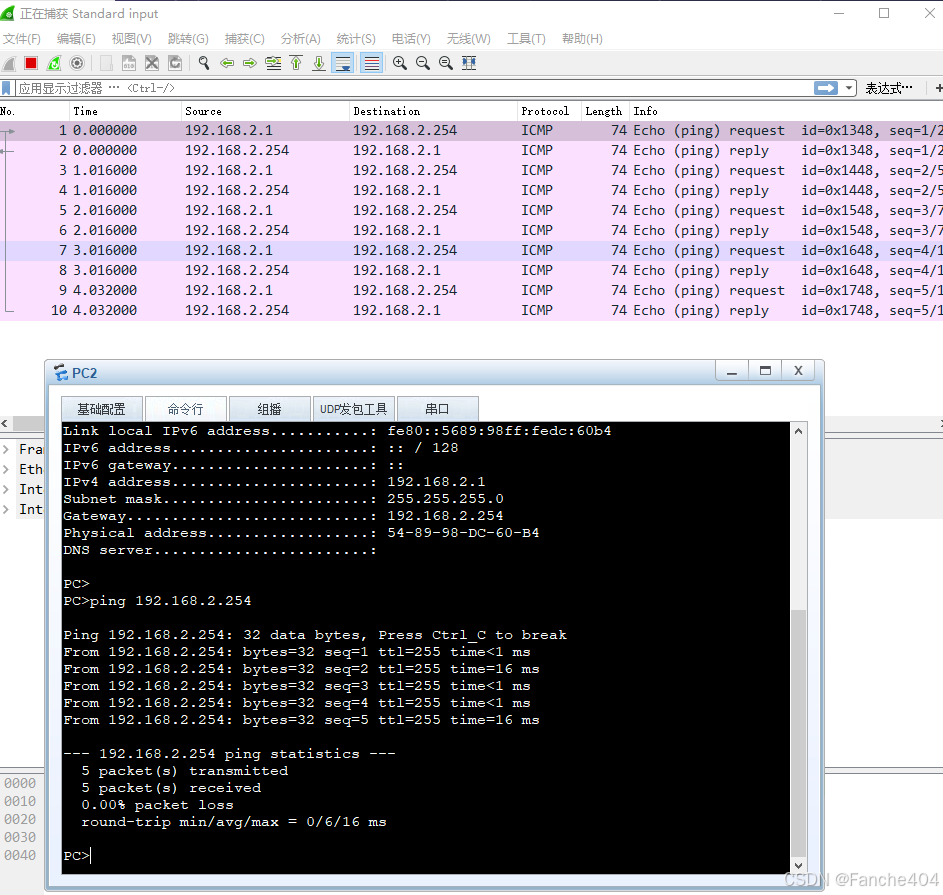Go back to previous packet arrow
The height and width of the screenshot is (895, 943).
[227, 63]
